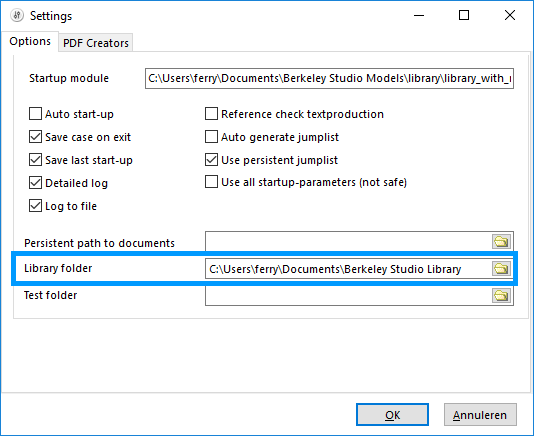Switch to the PDF Creators tab
This screenshot has height=436, width=534.
tap(96, 43)
